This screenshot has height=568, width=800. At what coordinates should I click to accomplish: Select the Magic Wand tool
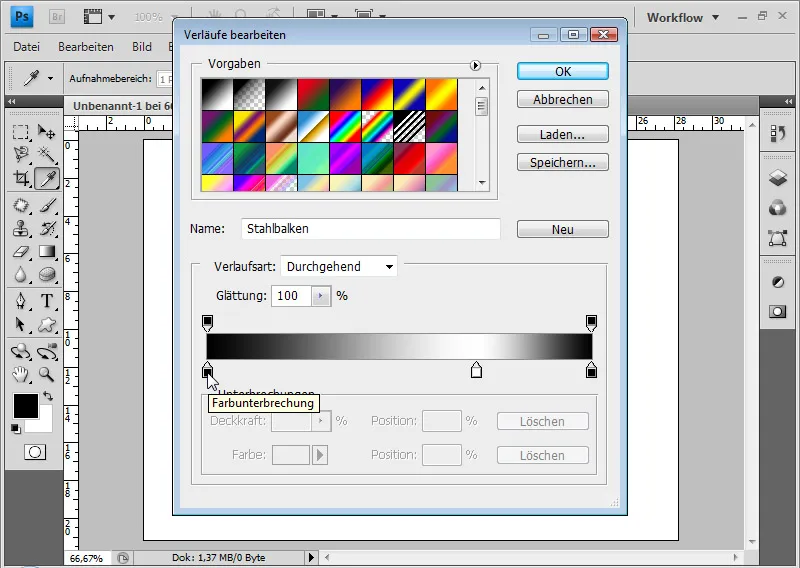coord(46,154)
